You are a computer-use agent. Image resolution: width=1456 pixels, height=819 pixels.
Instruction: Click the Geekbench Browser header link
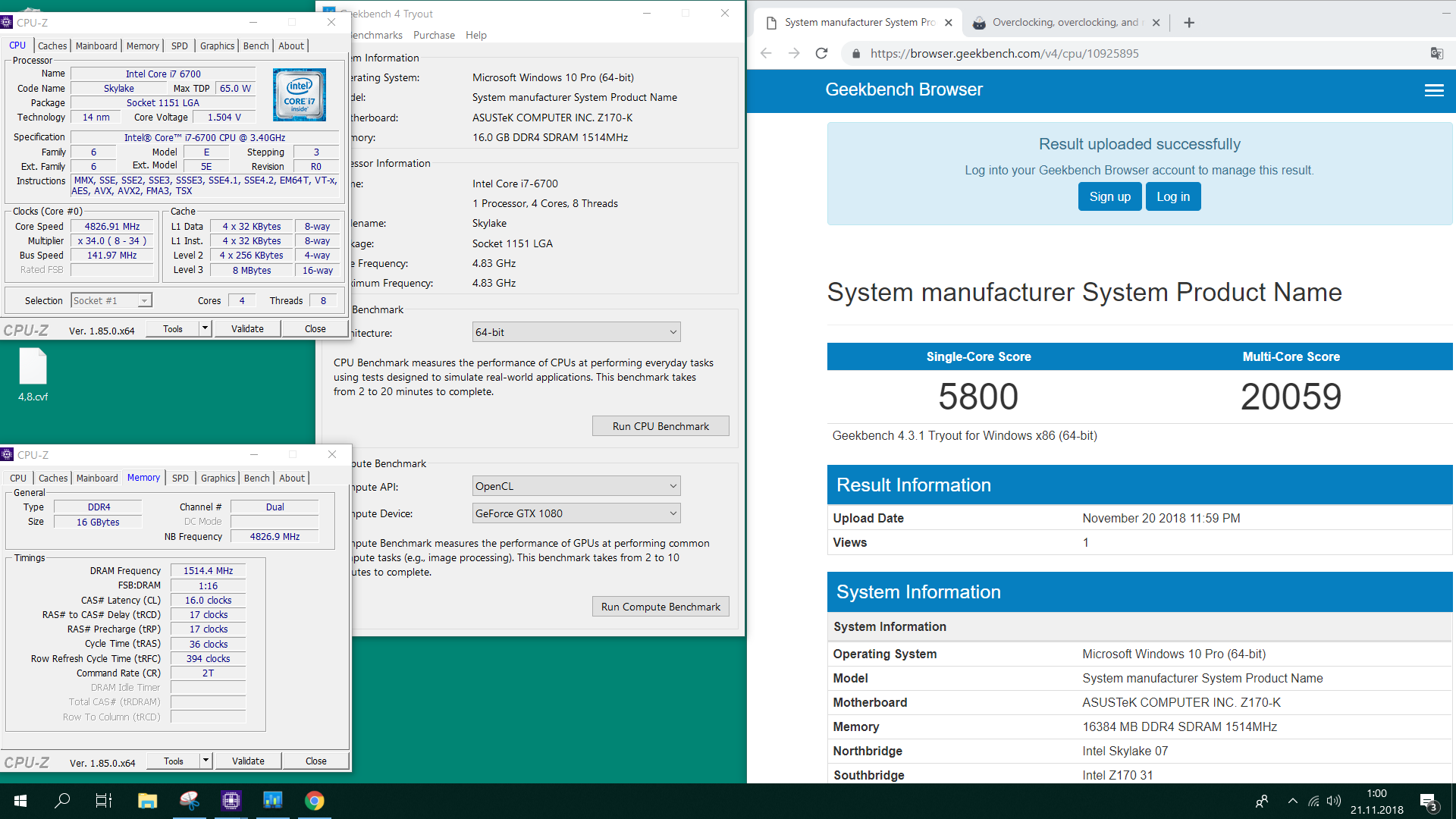point(904,89)
